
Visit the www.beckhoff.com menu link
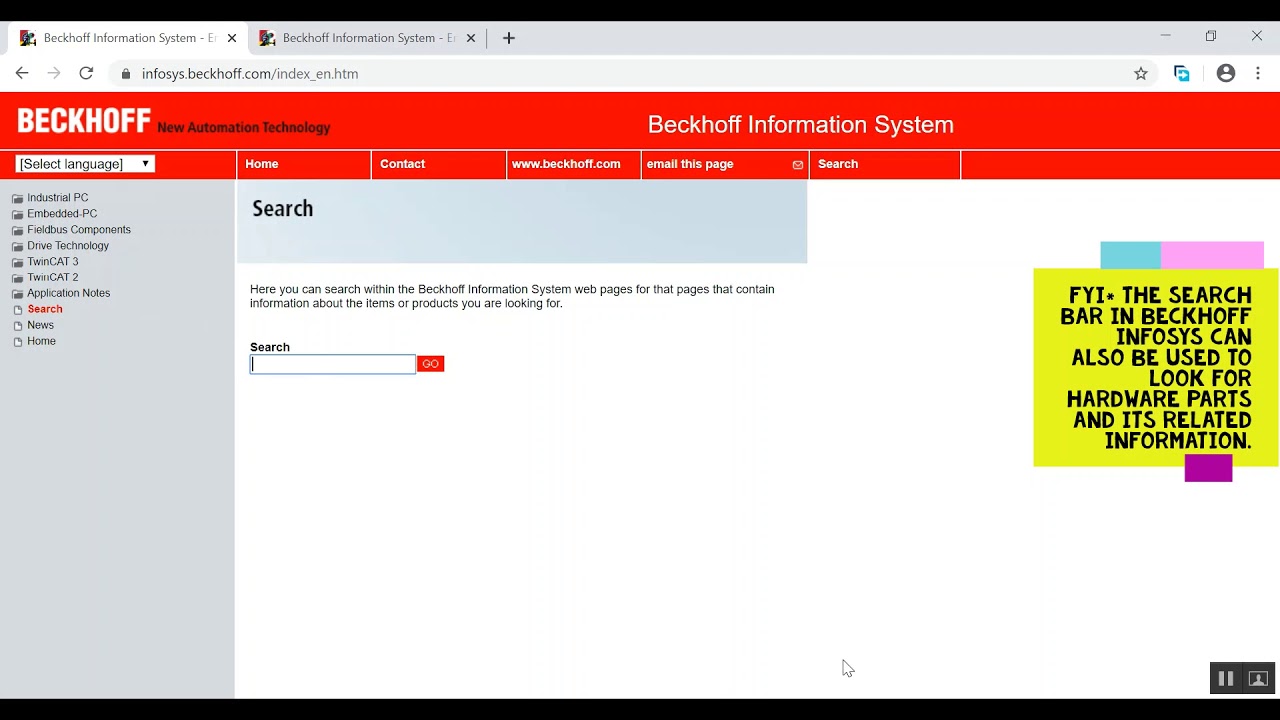pos(566,164)
